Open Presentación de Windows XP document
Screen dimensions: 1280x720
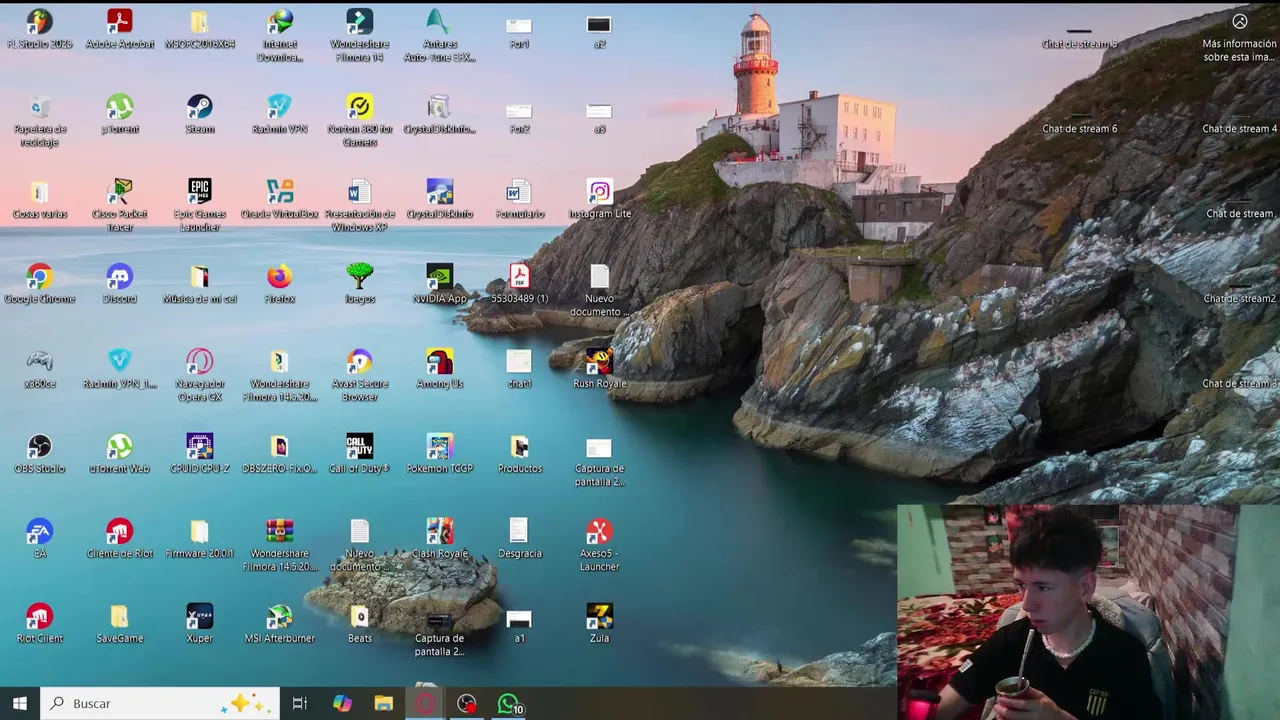(x=360, y=205)
